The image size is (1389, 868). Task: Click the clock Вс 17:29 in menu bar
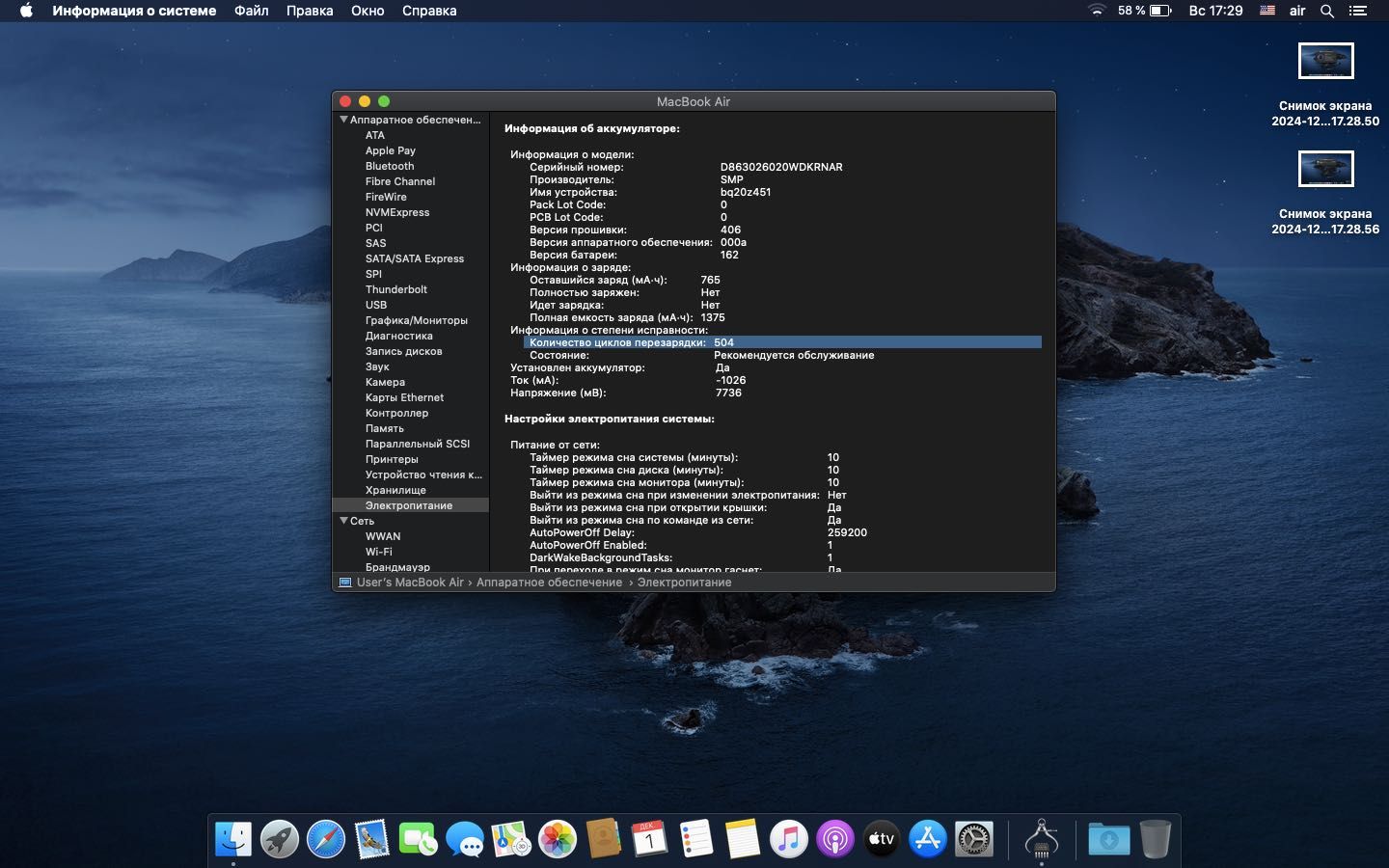tap(1215, 11)
